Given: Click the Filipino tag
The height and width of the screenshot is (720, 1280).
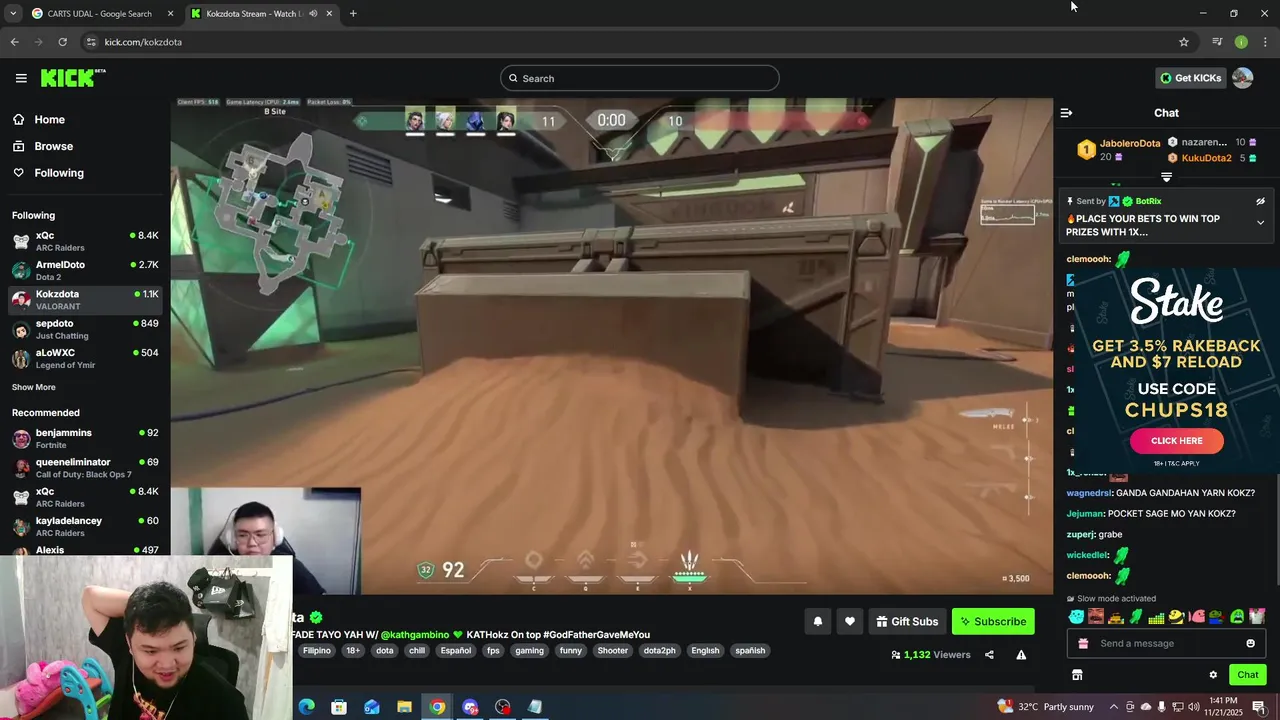Looking at the screenshot, I should pos(317,650).
